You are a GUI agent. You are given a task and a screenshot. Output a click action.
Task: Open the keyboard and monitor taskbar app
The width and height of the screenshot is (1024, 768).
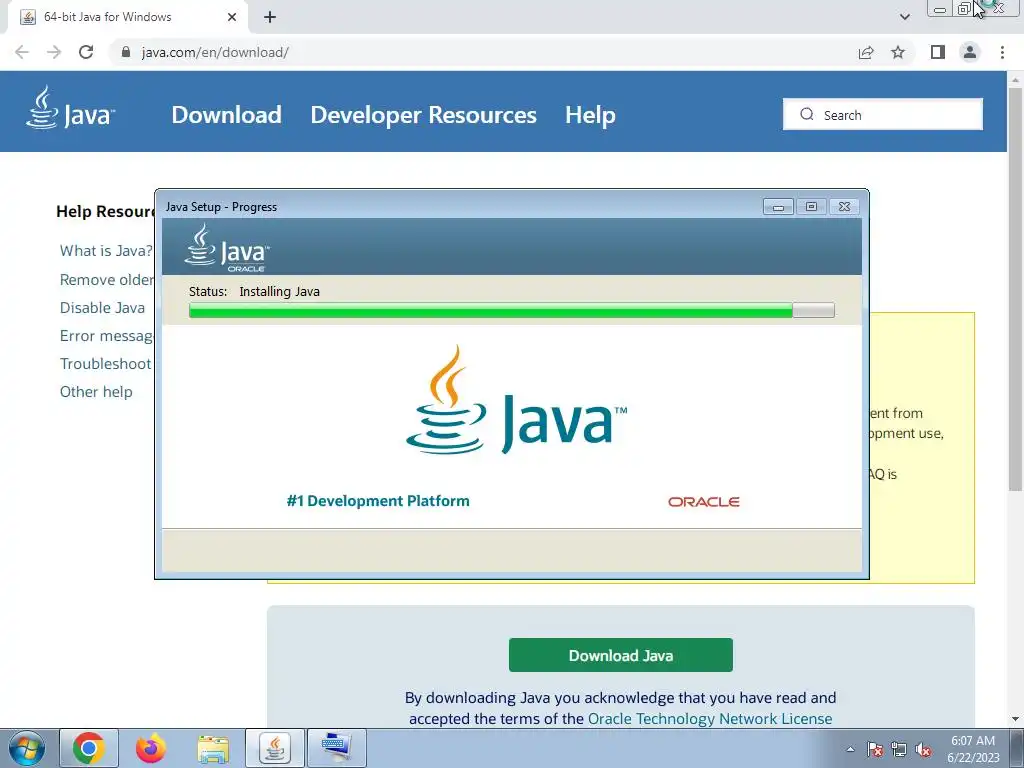tap(337, 748)
